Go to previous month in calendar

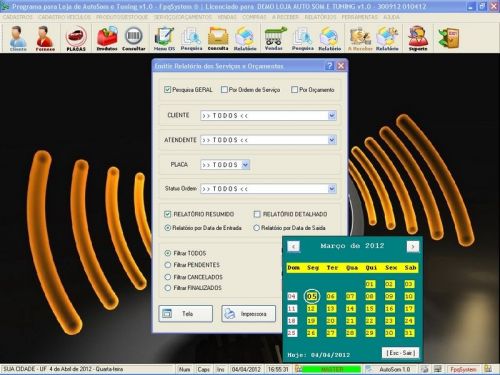click(x=293, y=246)
